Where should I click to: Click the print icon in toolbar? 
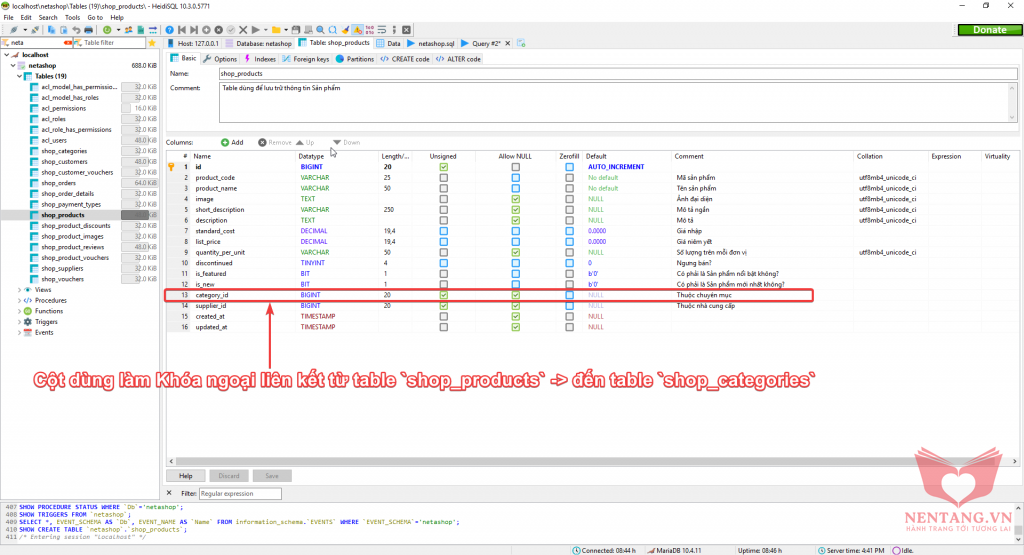(88, 29)
